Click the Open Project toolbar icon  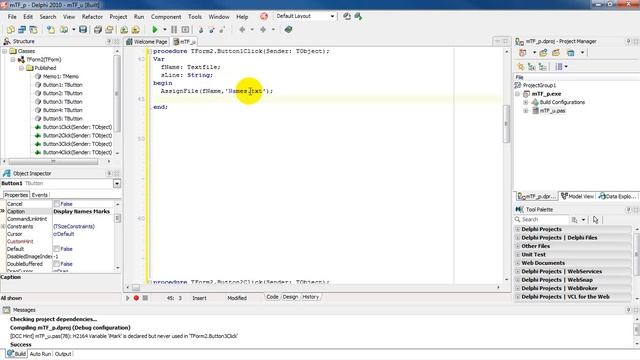(109, 29)
